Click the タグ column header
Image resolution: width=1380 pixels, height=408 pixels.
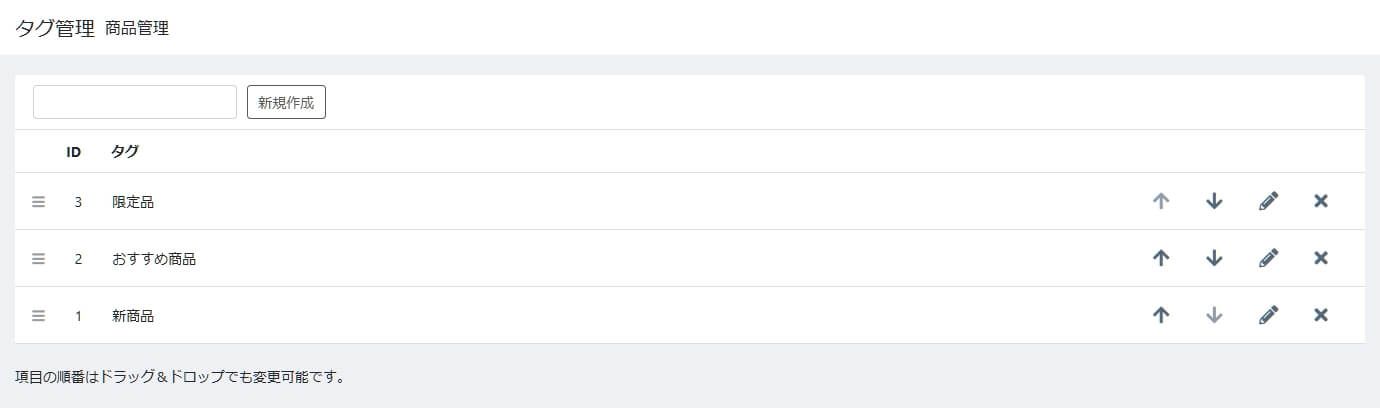(125, 152)
